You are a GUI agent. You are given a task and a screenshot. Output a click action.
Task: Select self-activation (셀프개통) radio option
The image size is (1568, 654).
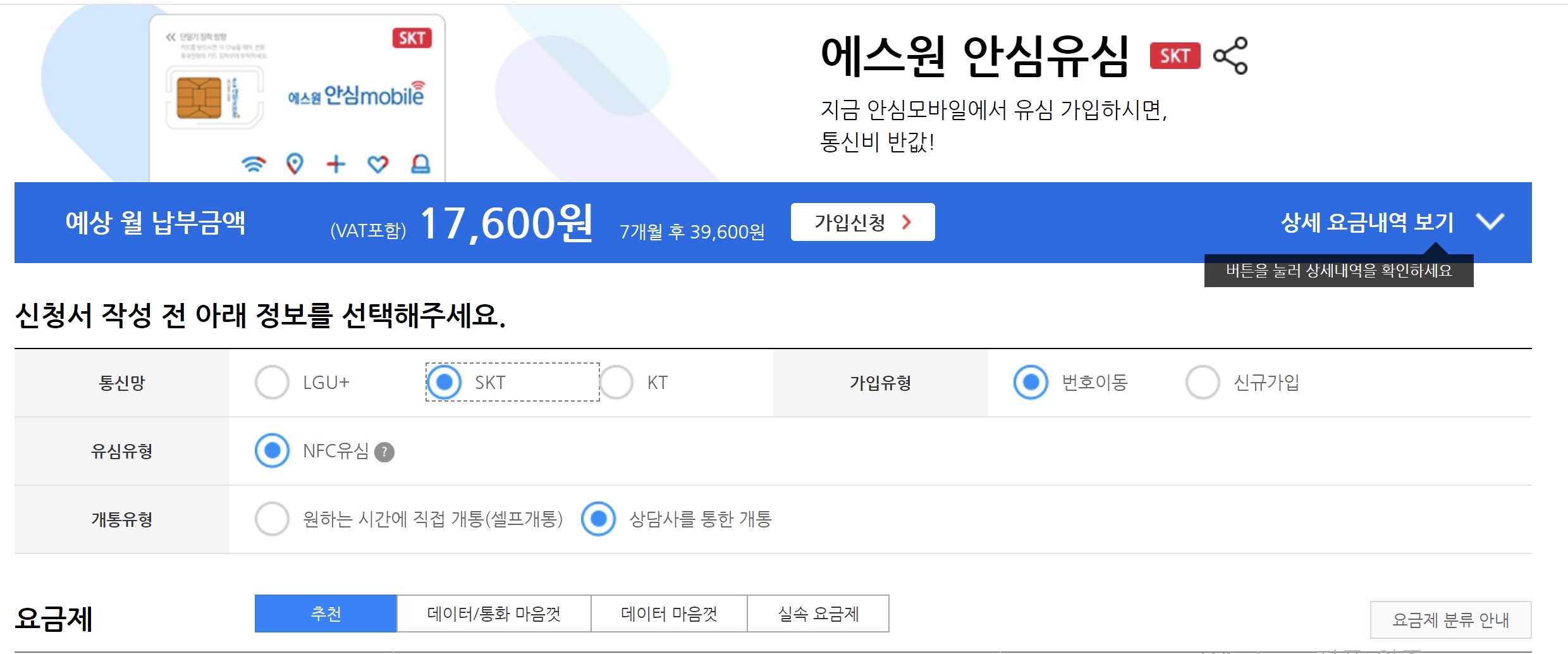pyautogui.click(x=273, y=519)
